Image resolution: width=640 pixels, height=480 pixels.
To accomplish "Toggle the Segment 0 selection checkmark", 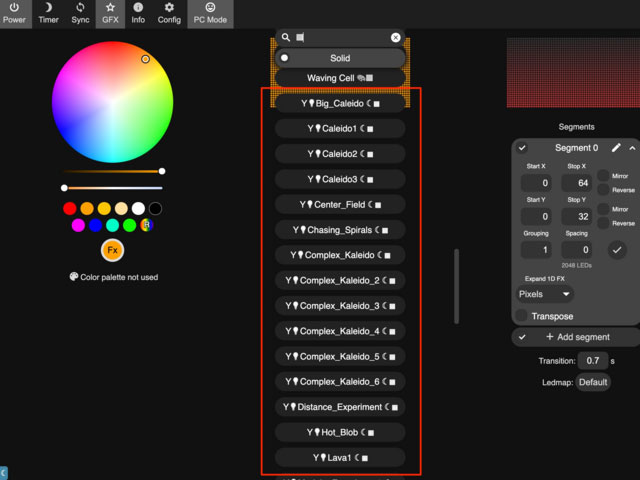I will click(x=522, y=148).
